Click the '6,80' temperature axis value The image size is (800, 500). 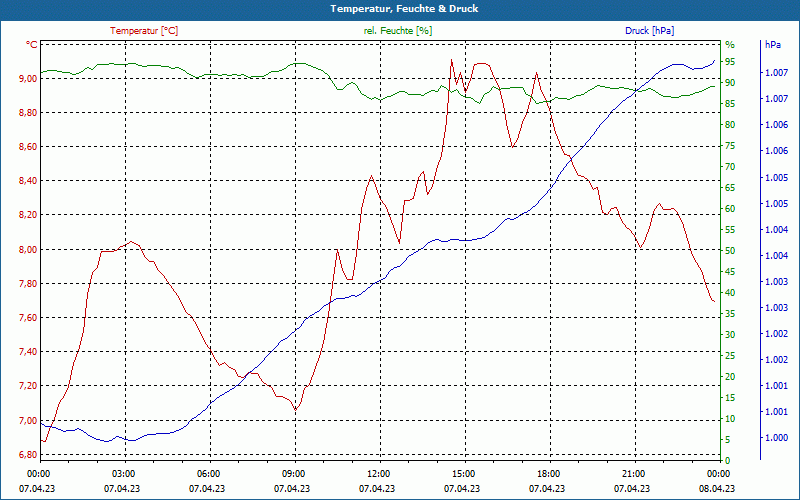(x=29, y=455)
